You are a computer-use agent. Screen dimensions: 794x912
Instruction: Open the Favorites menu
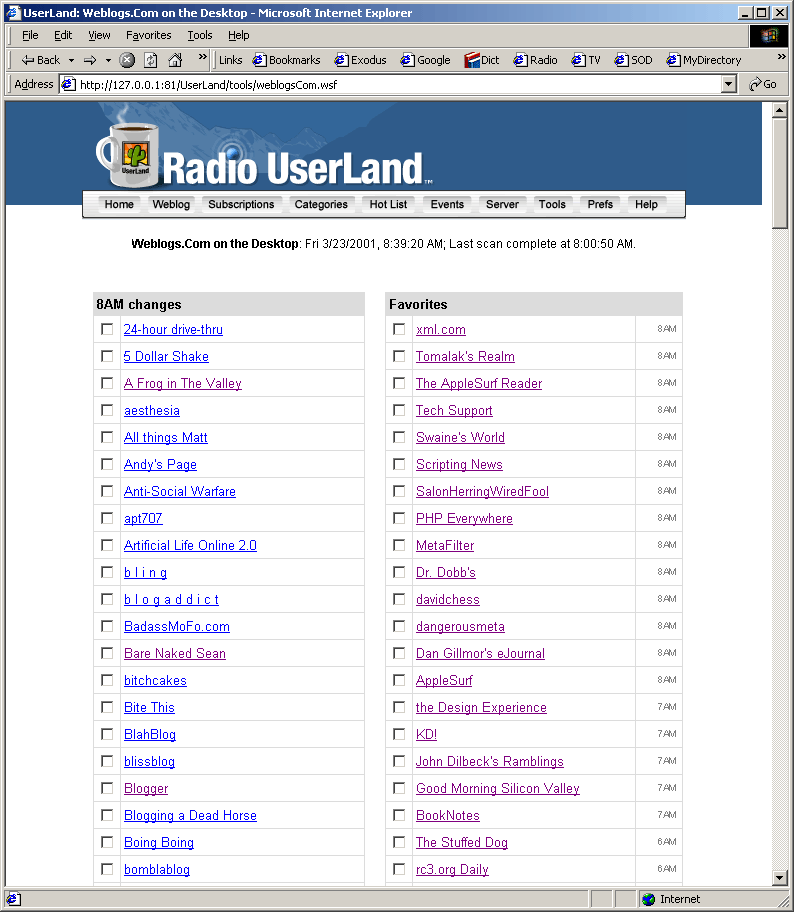coord(148,35)
